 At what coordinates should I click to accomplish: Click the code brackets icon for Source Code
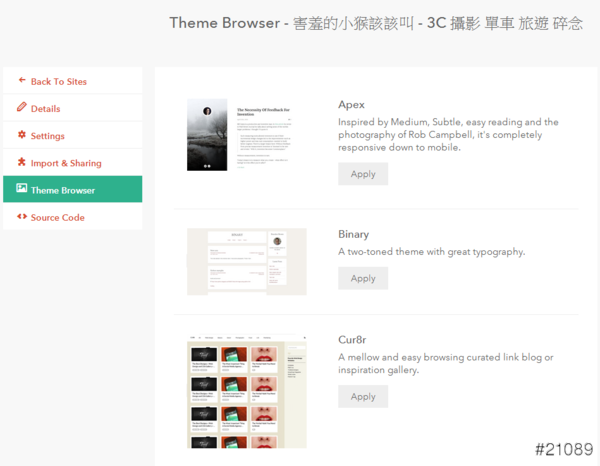(22, 217)
